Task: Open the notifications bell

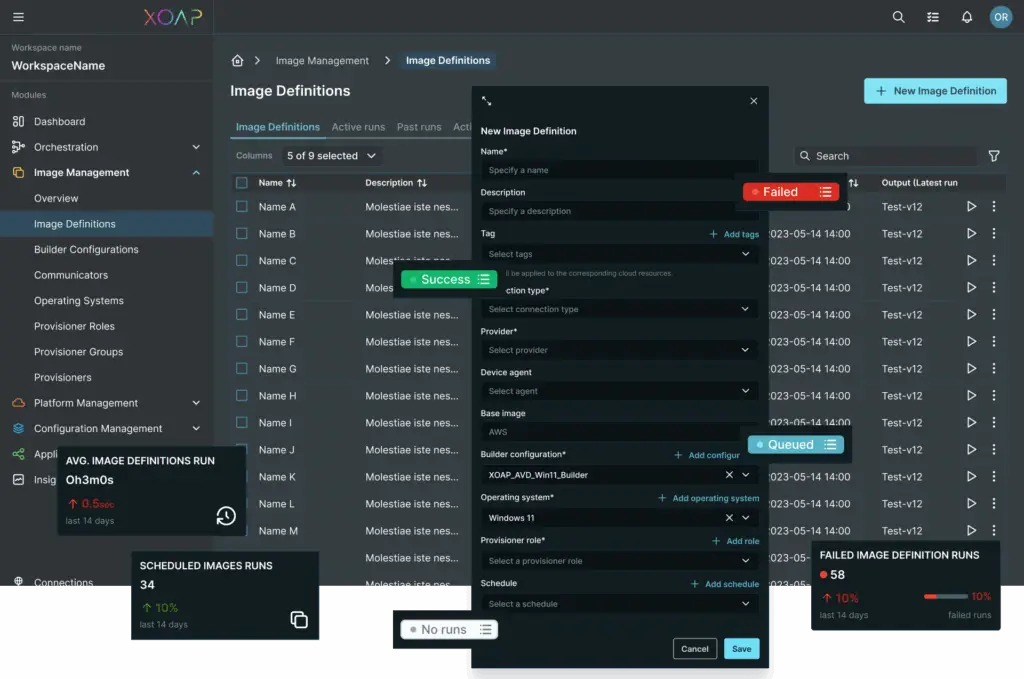Action: point(966,17)
